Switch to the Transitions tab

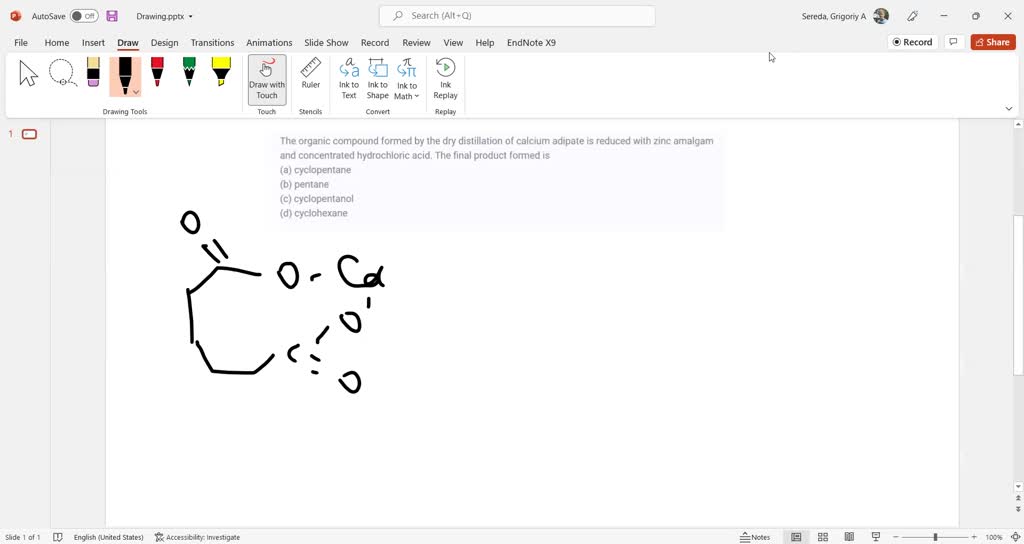tap(212, 42)
